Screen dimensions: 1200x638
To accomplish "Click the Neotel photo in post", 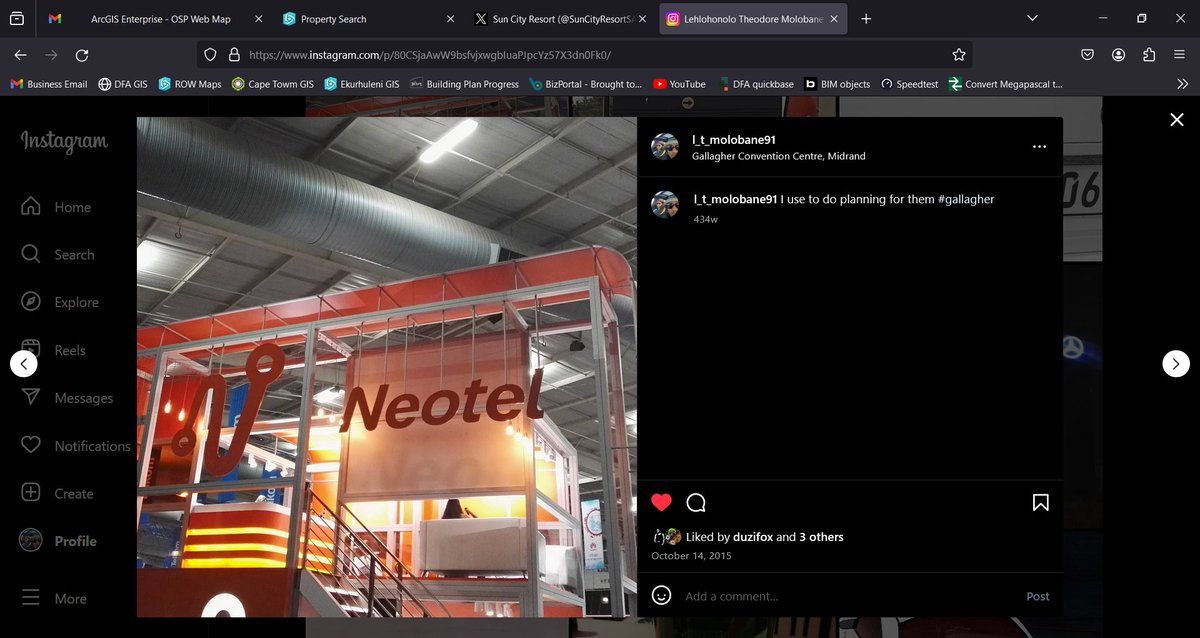I will tap(387, 367).
